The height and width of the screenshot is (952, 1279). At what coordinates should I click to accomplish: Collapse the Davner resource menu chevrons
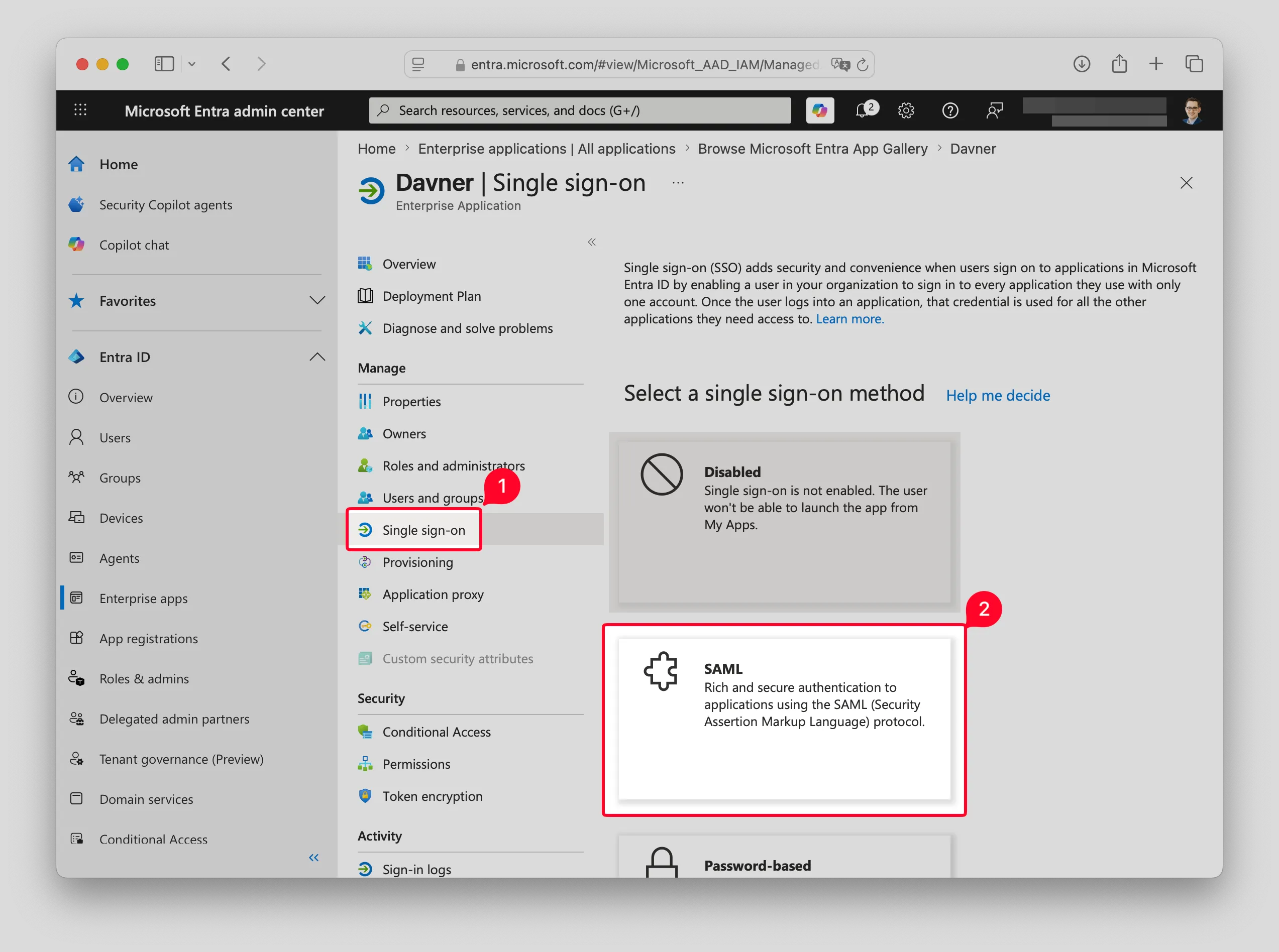point(591,242)
